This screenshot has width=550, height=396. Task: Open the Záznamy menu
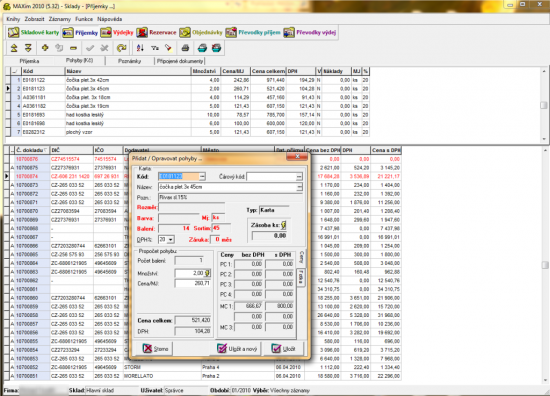[x=60, y=19]
